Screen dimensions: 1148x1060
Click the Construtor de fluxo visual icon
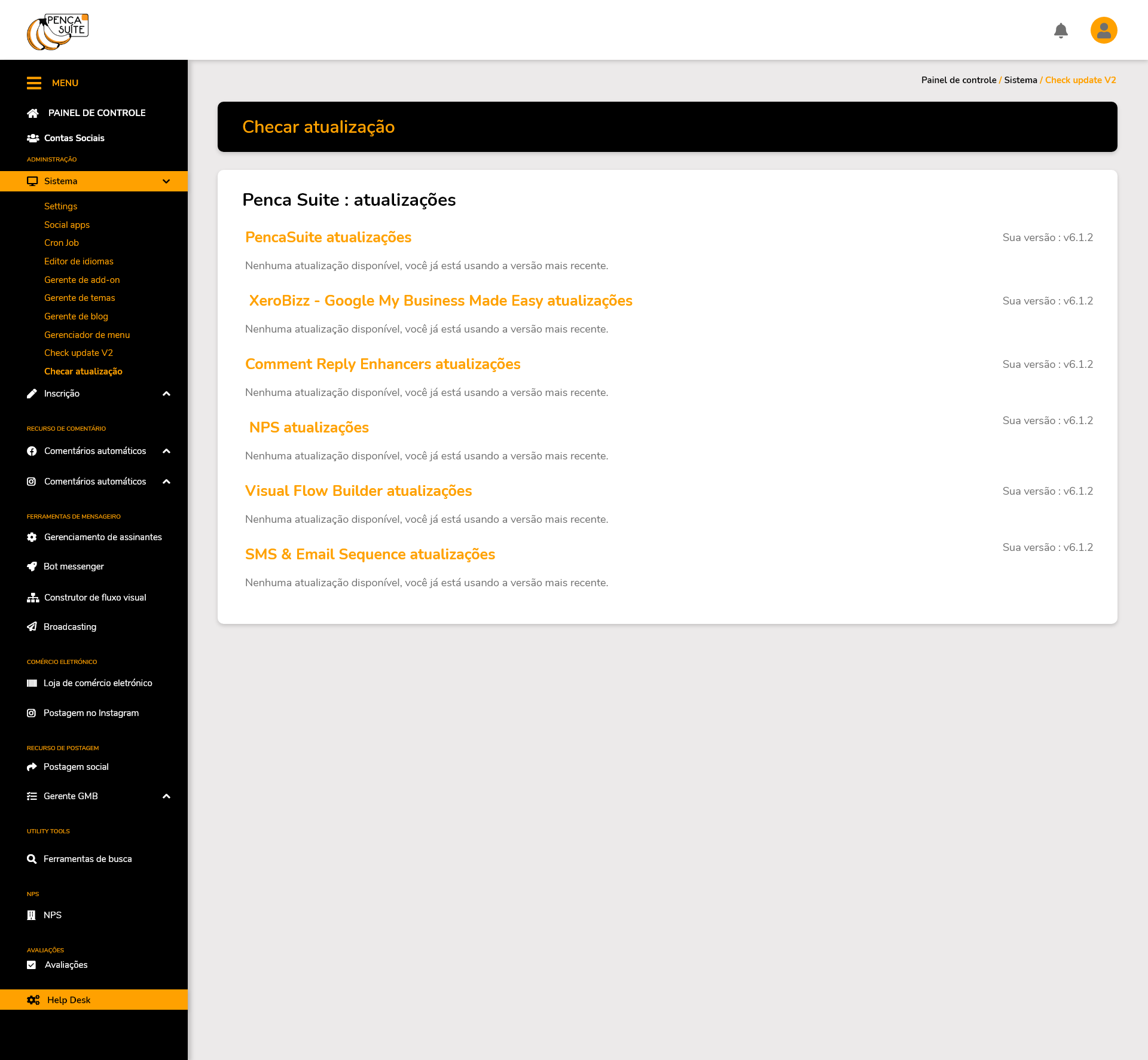[33, 598]
